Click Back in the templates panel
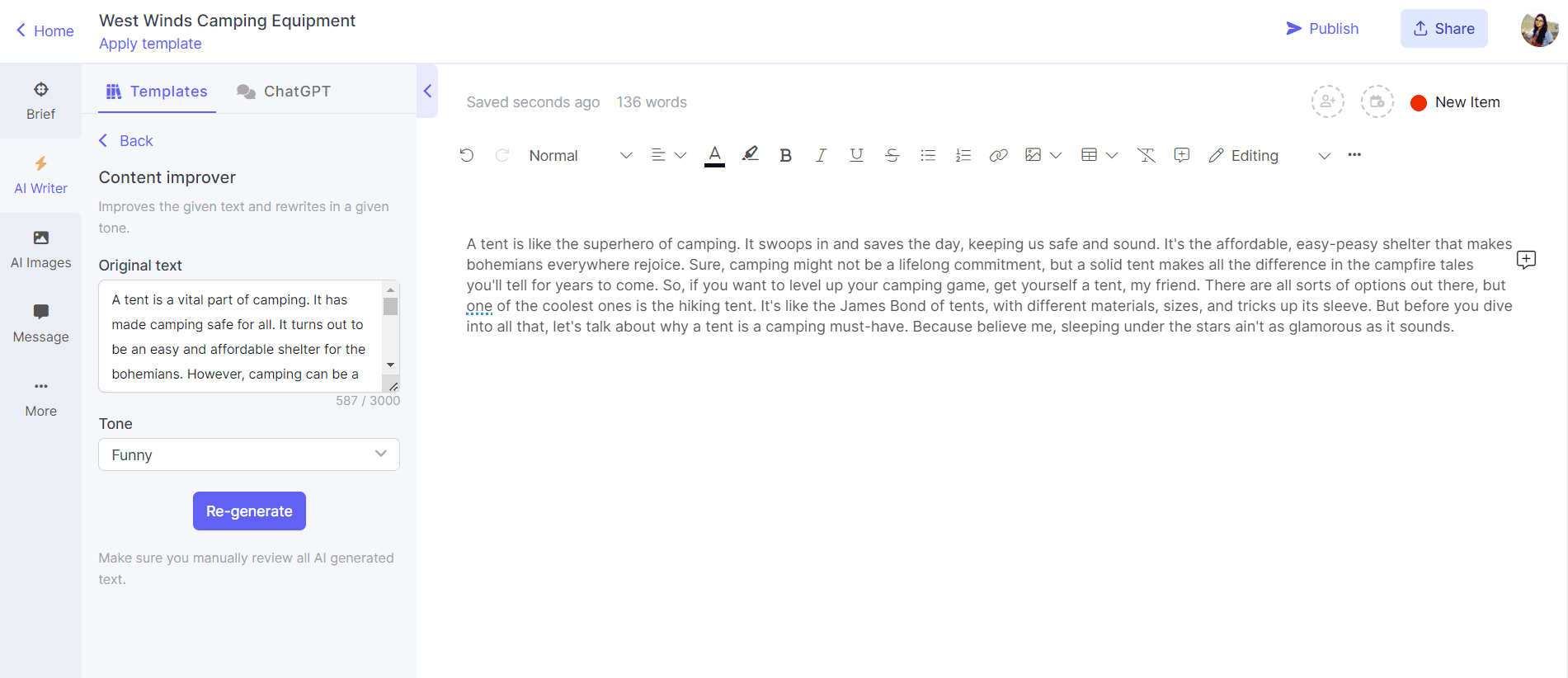Screen dimensions: 1568x678 (126, 141)
